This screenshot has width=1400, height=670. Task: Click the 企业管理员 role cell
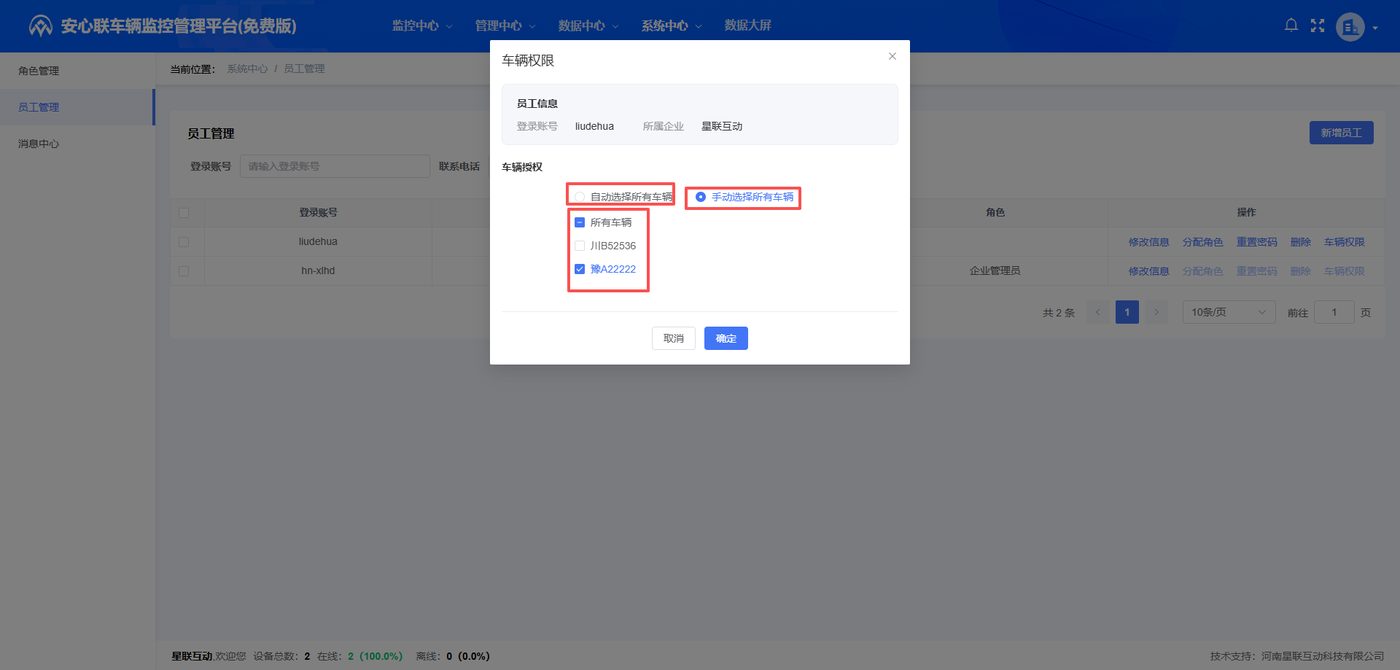(995, 271)
